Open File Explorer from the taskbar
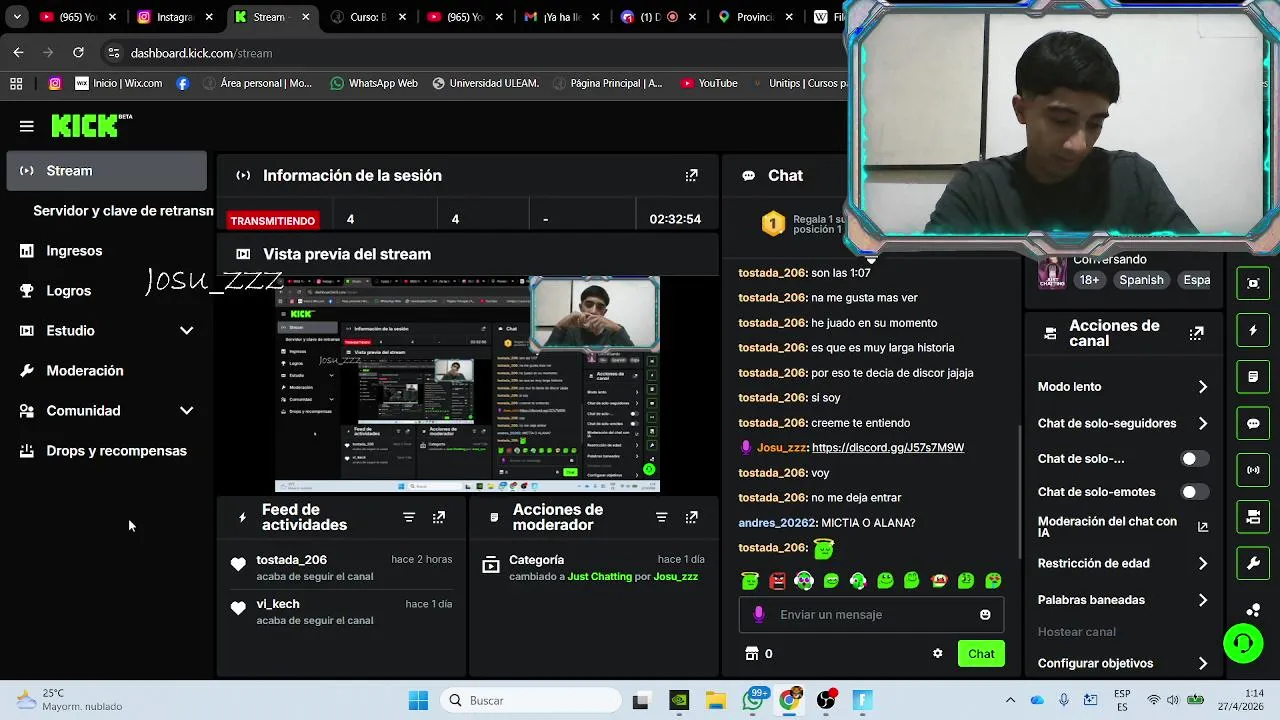The width and height of the screenshot is (1280, 720). (716, 701)
